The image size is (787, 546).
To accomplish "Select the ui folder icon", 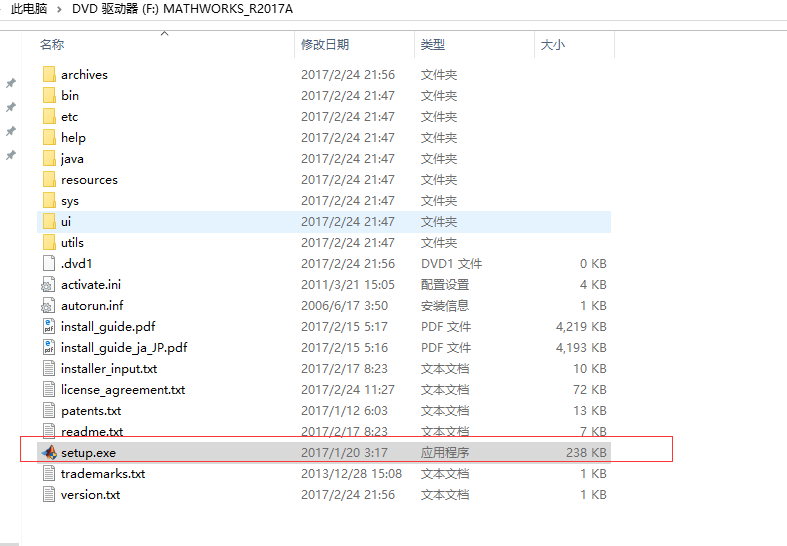I will point(49,222).
